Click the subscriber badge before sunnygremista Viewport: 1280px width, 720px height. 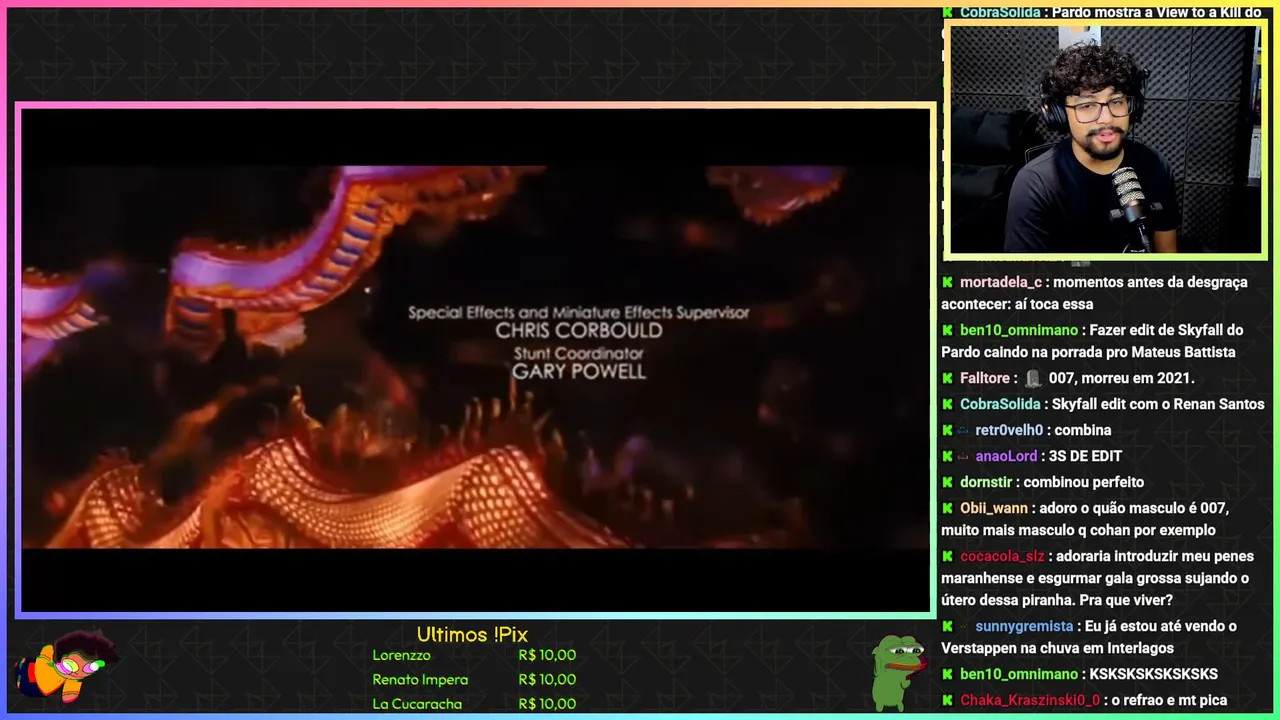964,626
